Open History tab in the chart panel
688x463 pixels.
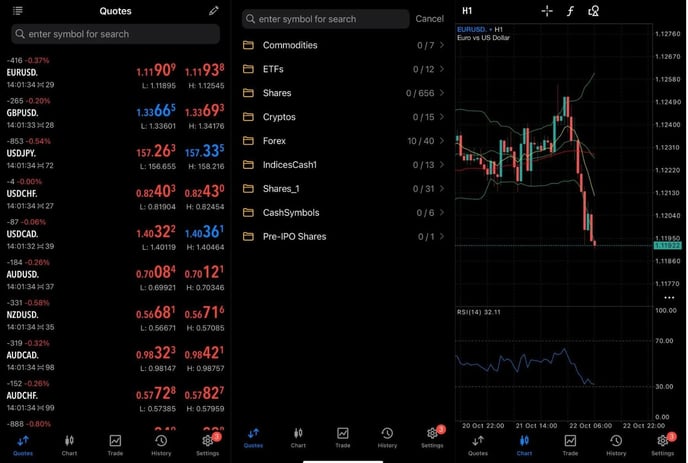click(x=616, y=445)
